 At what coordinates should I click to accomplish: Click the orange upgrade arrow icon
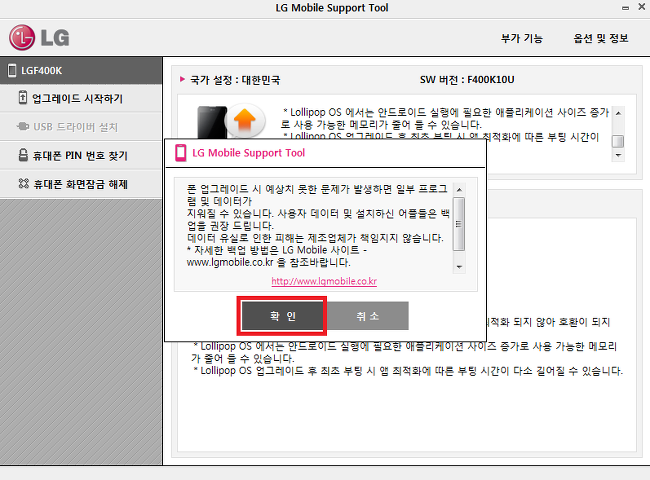(245, 120)
